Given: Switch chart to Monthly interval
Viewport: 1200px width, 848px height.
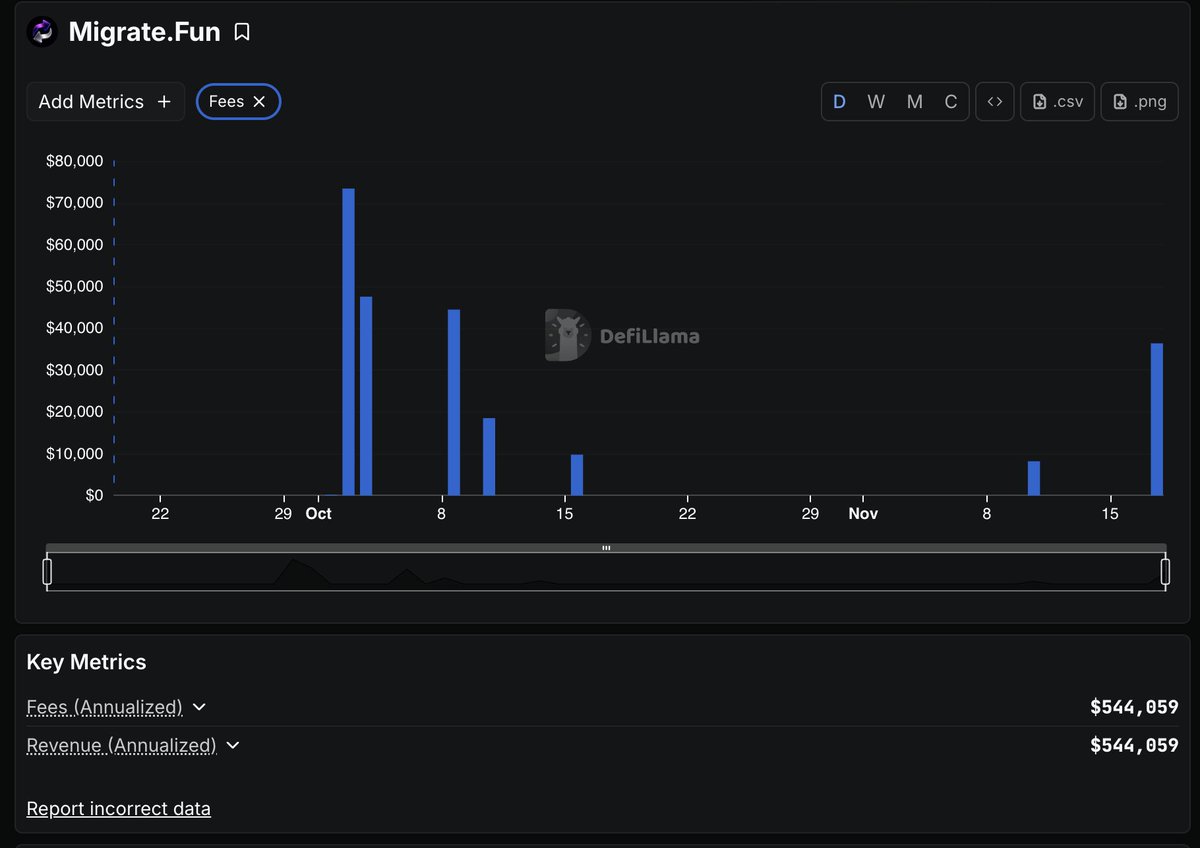Looking at the screenshot, I should coord(914,101).
